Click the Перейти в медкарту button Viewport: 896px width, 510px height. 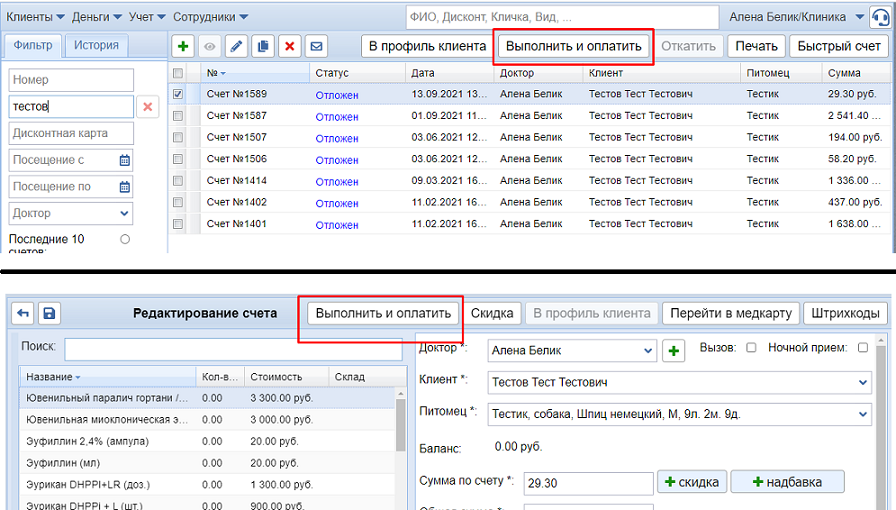coord(731,313)
